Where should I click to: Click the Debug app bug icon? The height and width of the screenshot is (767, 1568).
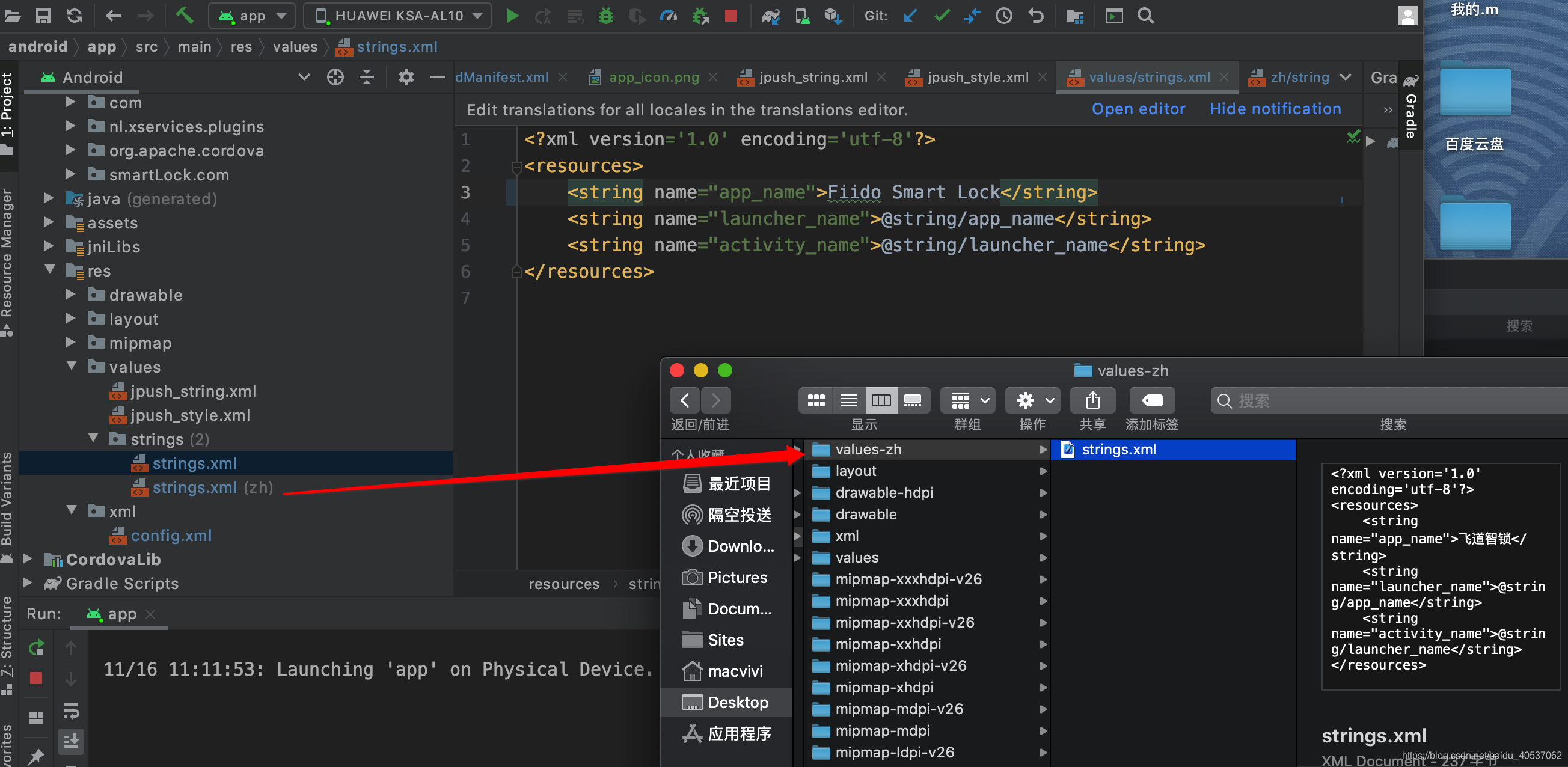click(605, 16)
